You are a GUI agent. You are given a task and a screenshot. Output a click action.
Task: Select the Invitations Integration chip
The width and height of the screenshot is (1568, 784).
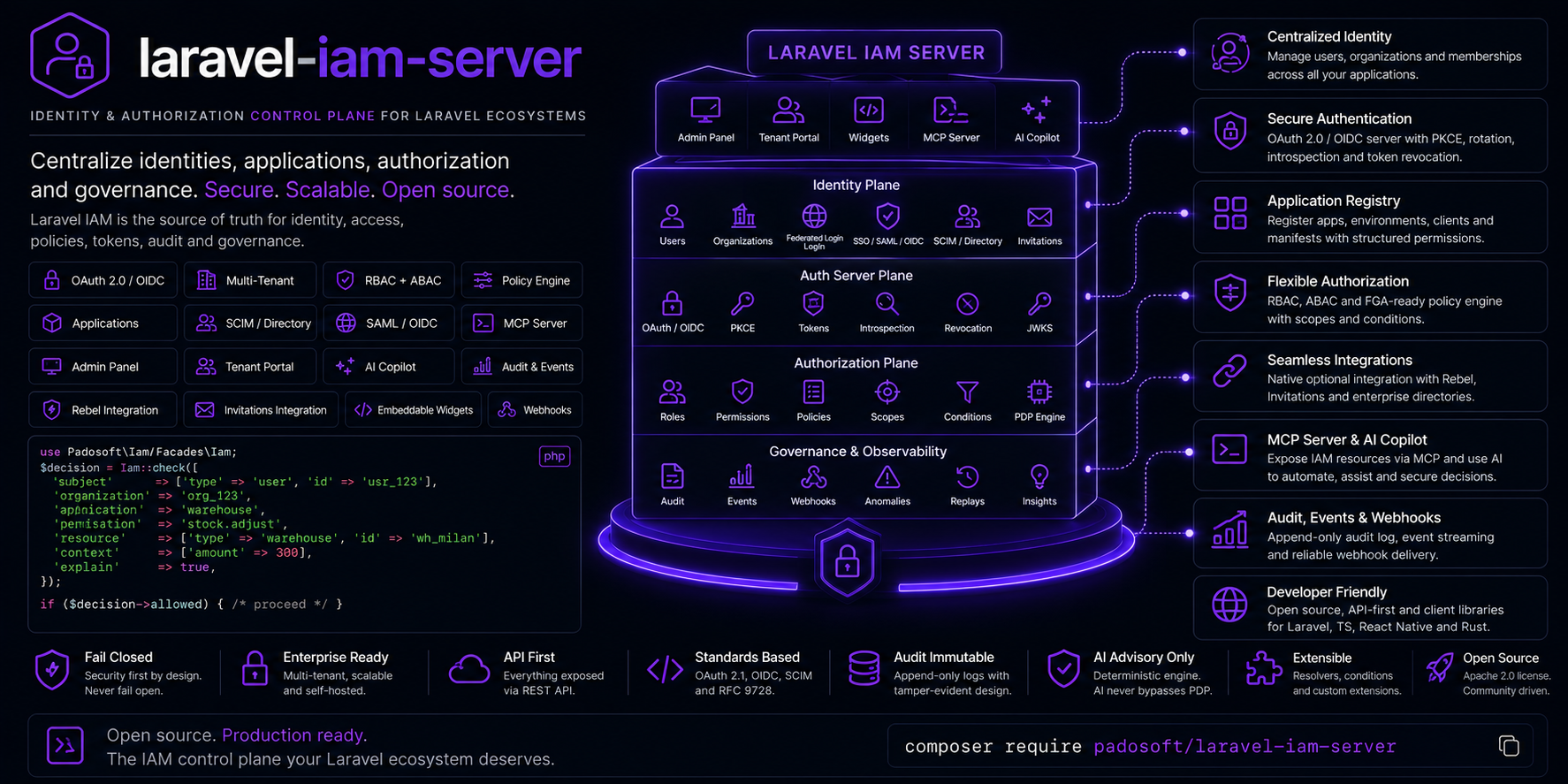coord(262,410)
